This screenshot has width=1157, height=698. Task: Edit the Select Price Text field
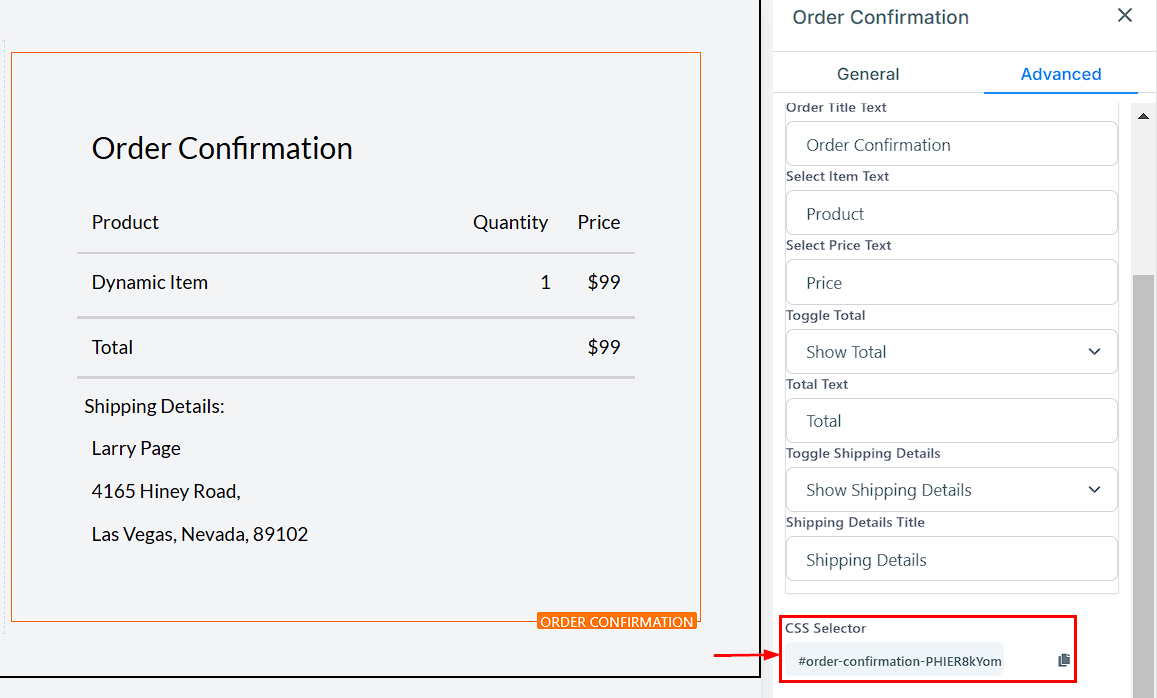click(951, 283)
